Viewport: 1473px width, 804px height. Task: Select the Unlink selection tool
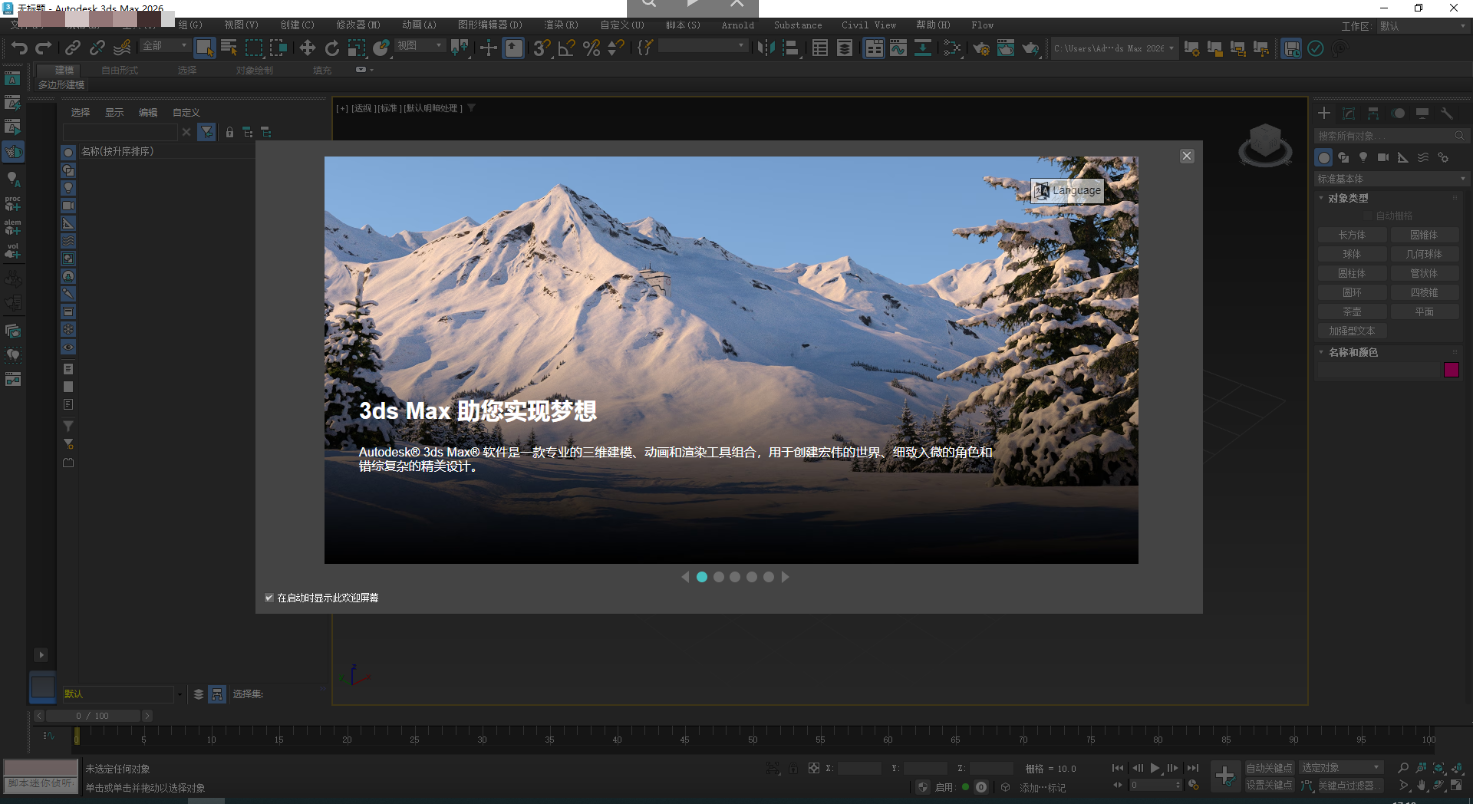point(97,47)
